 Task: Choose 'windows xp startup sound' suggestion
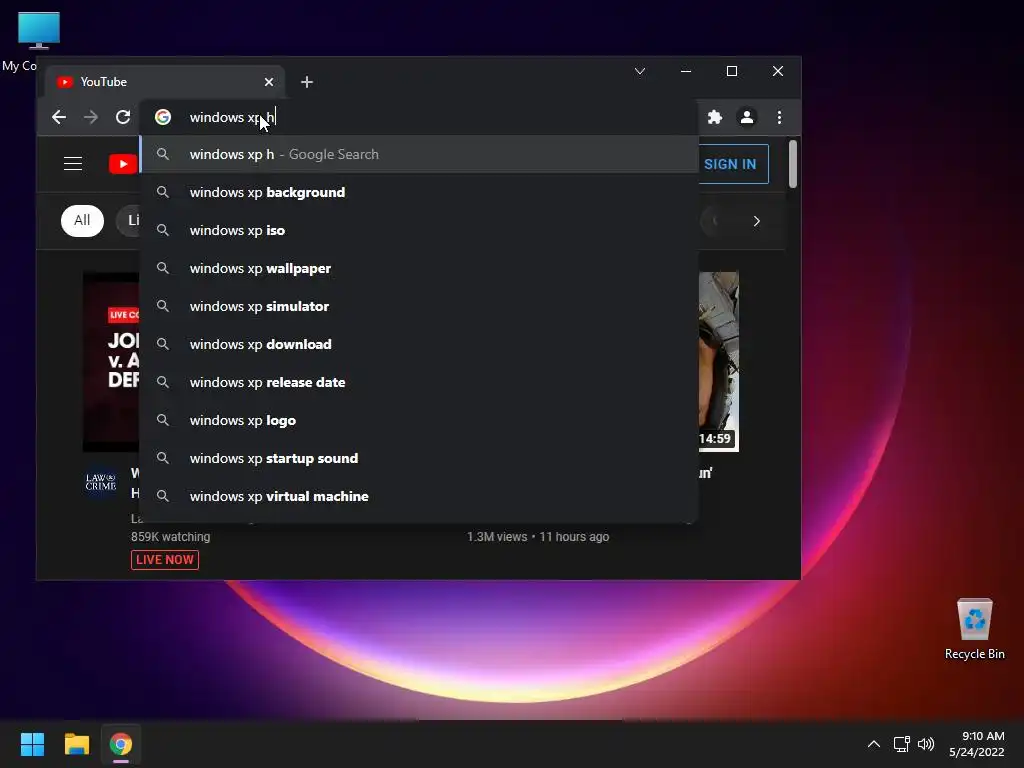[419, 458]
